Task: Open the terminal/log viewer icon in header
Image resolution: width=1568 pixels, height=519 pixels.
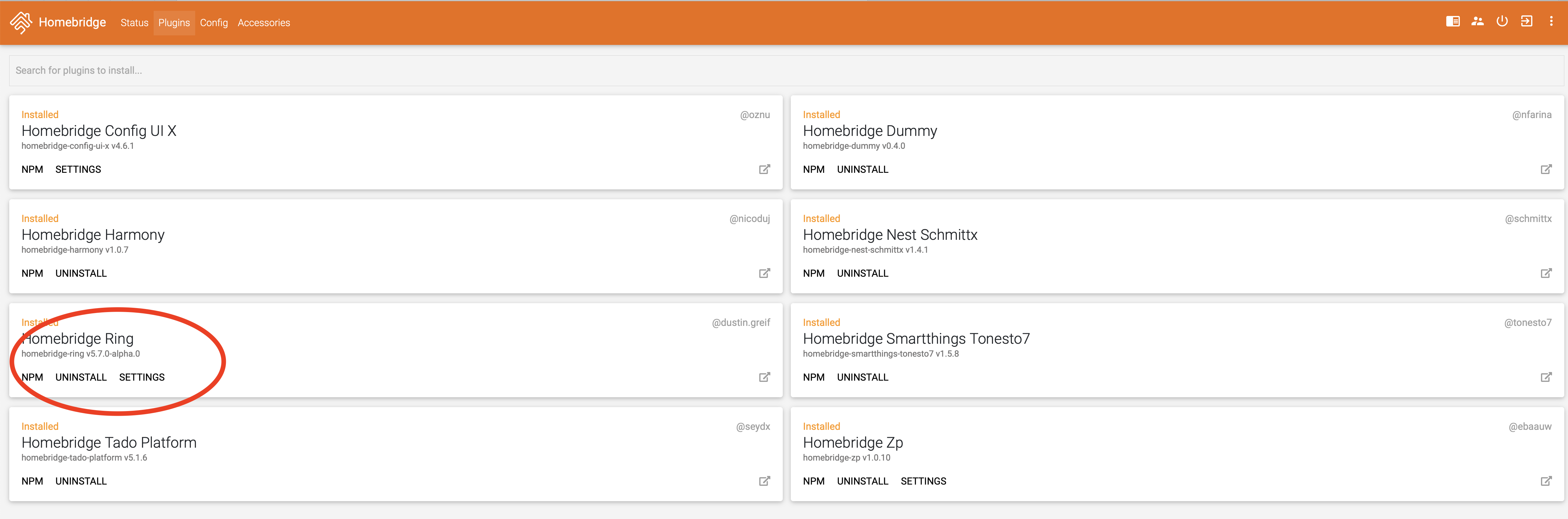Action: 1453,21
